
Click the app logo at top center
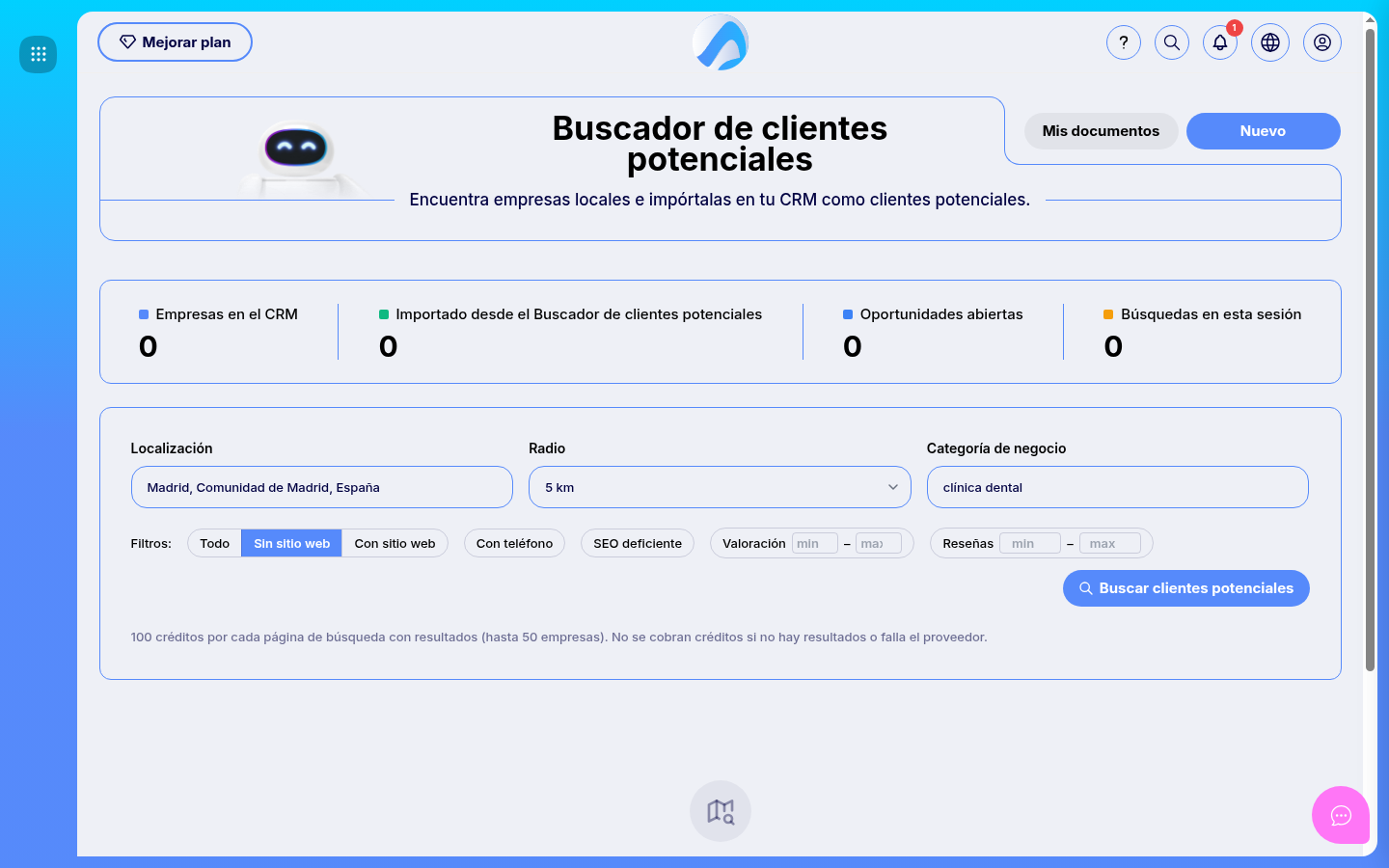[x=721, y=42]
